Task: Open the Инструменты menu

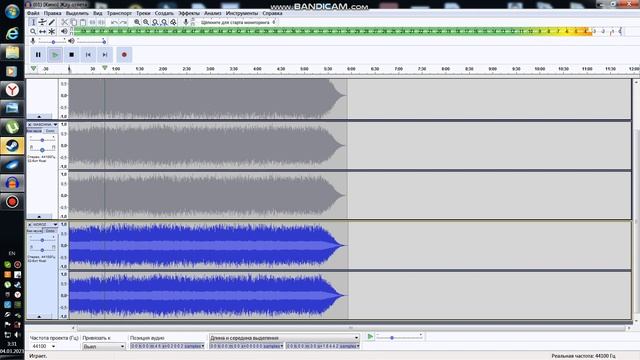Action: (242, 13)
